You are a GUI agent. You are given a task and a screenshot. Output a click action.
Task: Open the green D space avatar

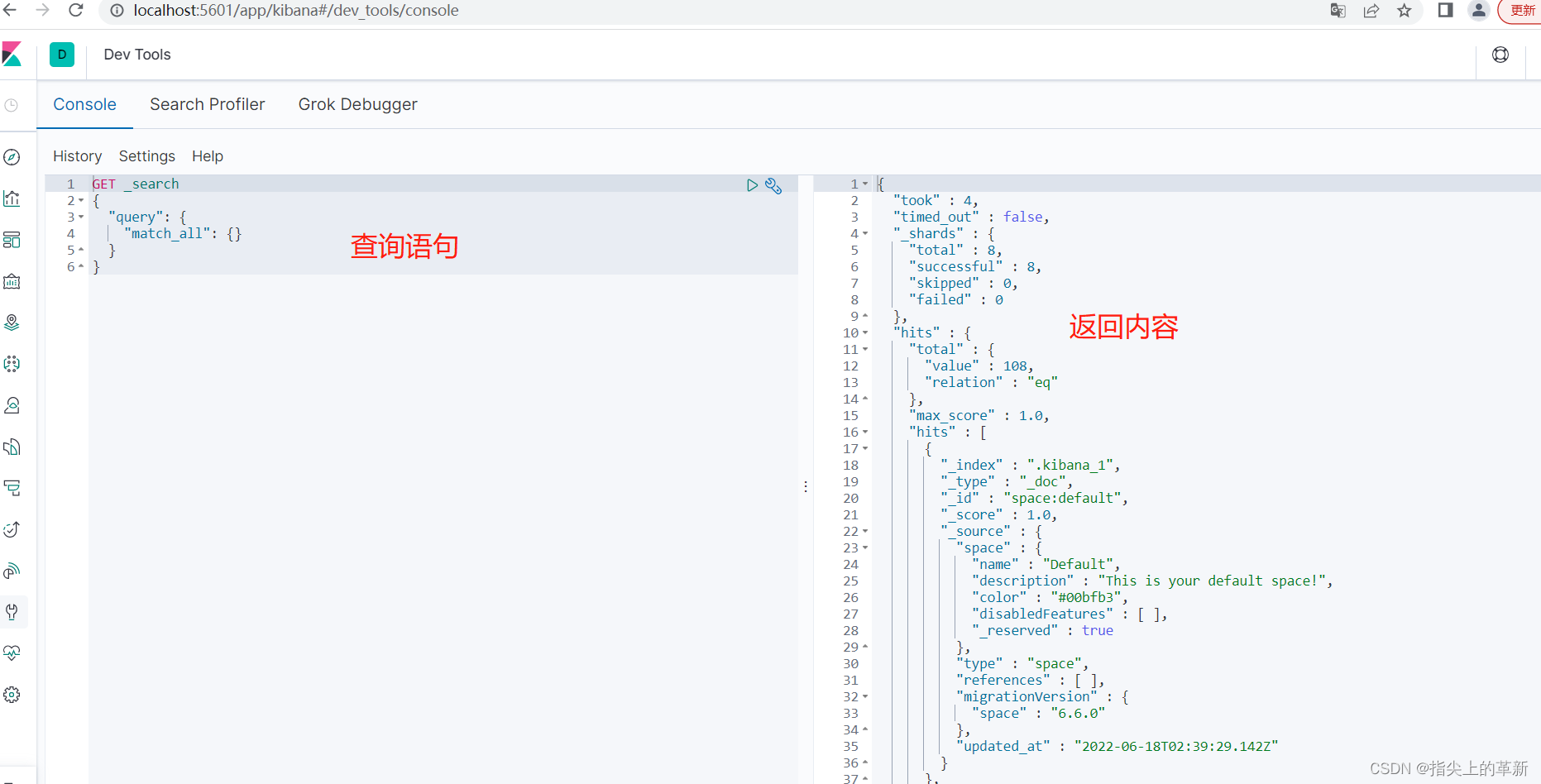62,55
